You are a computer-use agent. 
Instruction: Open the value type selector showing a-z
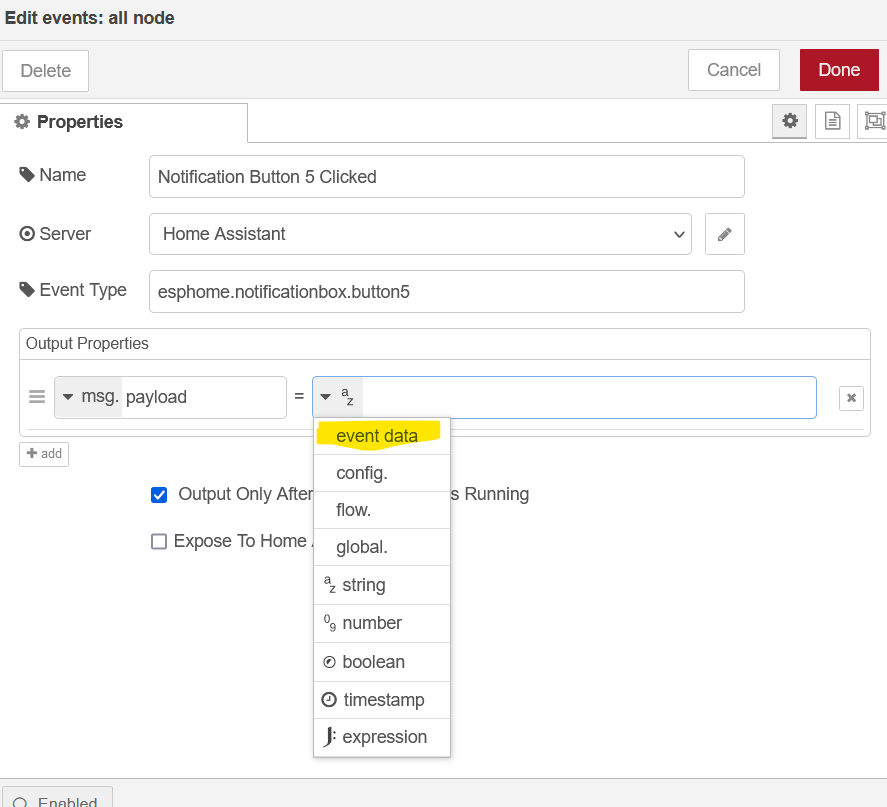(336, 396)
